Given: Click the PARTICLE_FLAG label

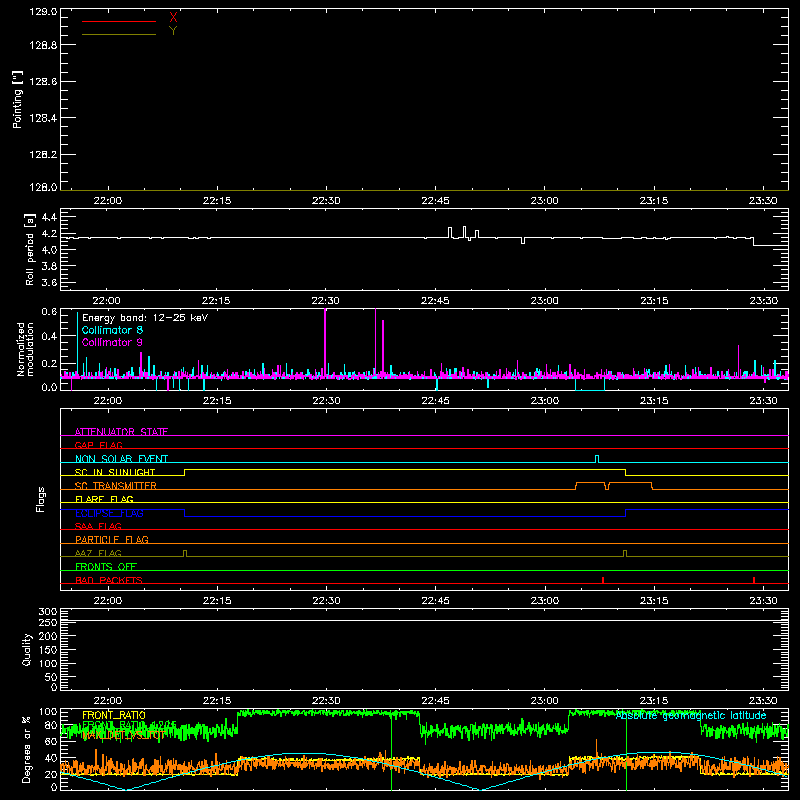Looking at the screenshot, I should coord(112,539).
